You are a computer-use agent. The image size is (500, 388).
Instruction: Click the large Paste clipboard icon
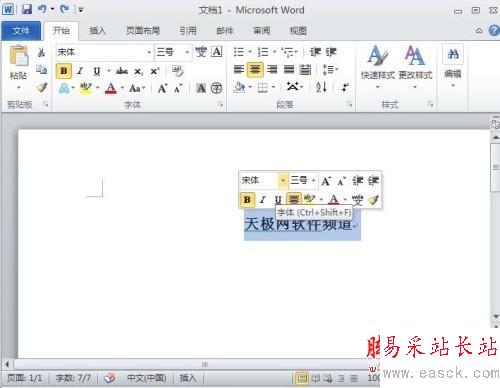coord(19,56)
